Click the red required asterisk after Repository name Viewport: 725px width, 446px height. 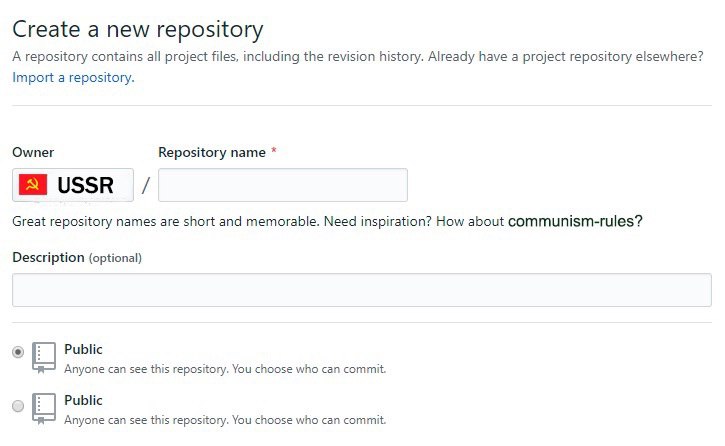[274, 151]
